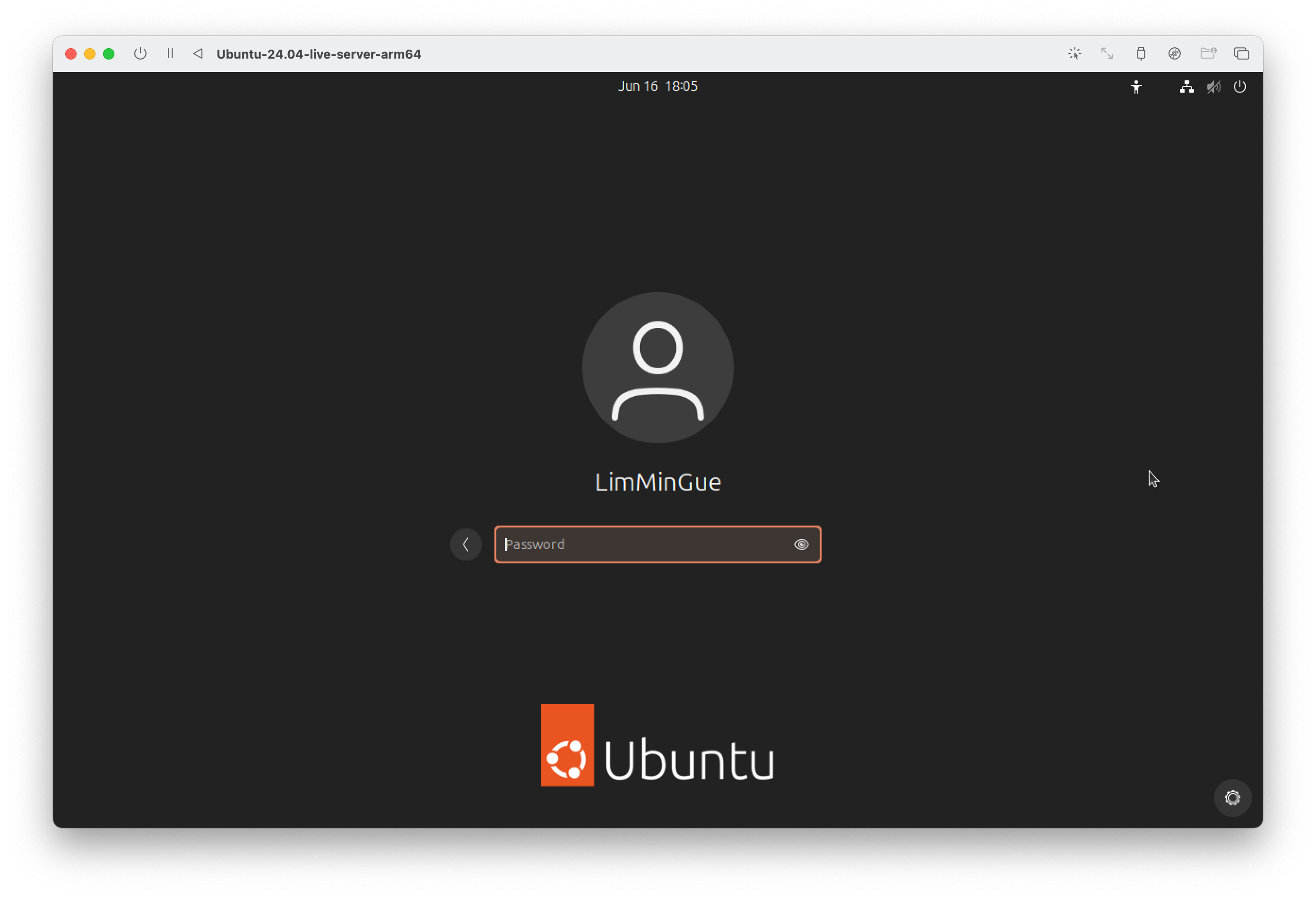Image resolution: width=1316 pixels, height=898 pixels.
Task: Open the accessibility menu in Ubuntu top bar
Action: point(1136,86)
